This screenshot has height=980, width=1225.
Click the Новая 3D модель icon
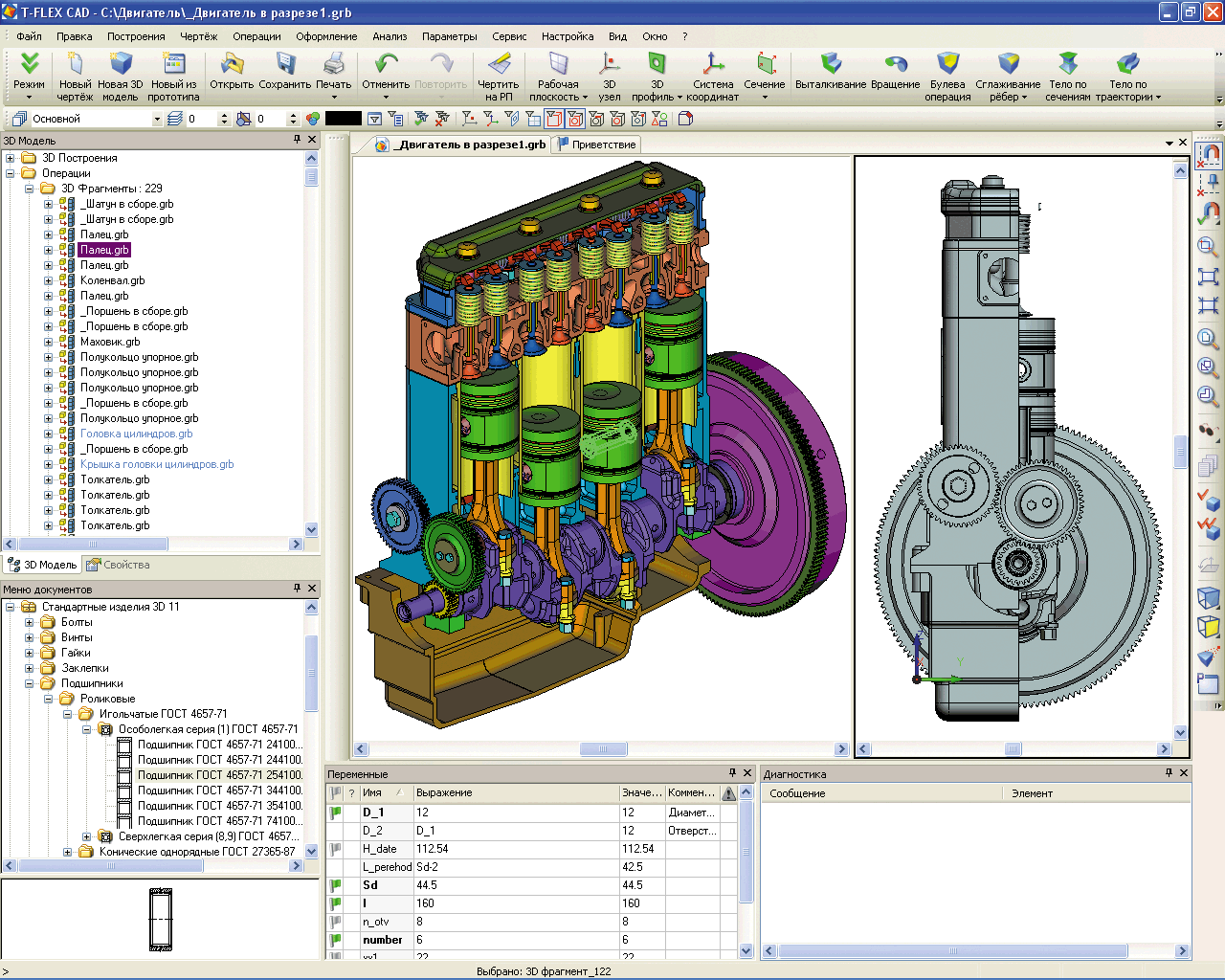click(x=121, y=64)
